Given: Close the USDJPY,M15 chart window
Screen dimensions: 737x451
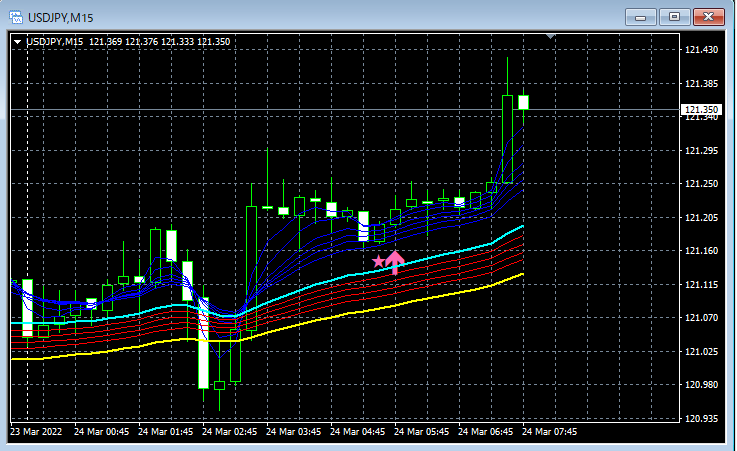Looking at the screenshot, I should click(709, 17).
